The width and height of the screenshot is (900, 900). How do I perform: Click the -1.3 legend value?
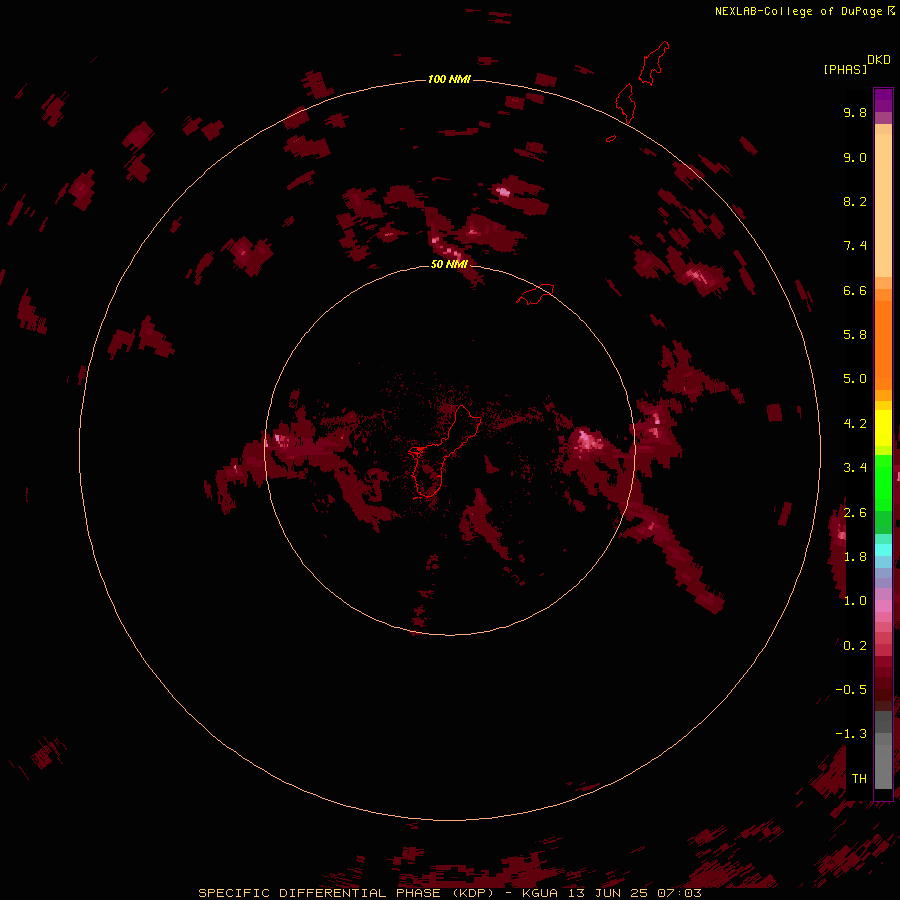click(851, 734)
